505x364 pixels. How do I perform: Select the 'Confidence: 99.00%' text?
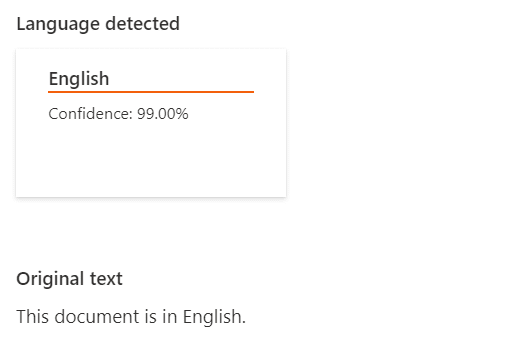point(118,114)
